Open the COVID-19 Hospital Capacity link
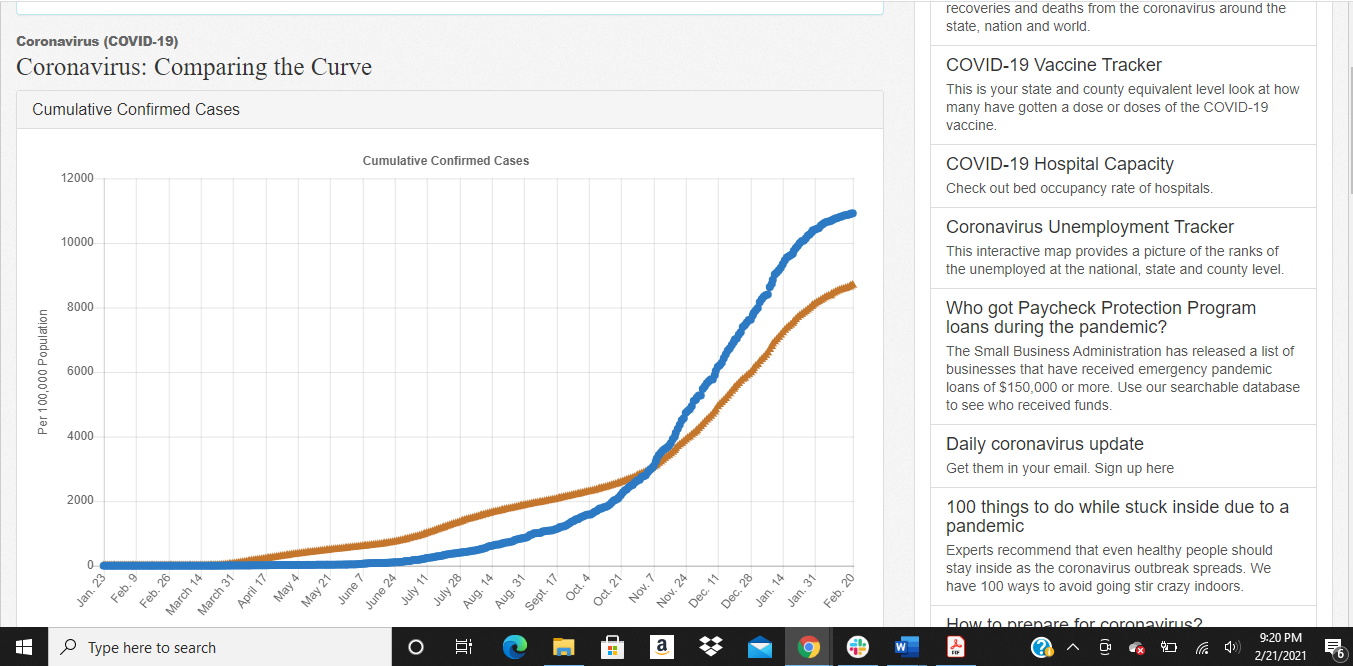The image size is (1353, 666). (x=1059, y=164)
